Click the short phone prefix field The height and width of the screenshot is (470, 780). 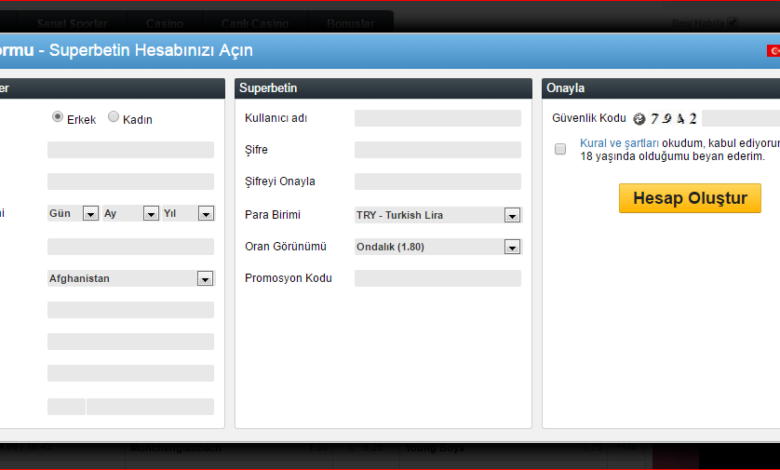click(66, 406)
